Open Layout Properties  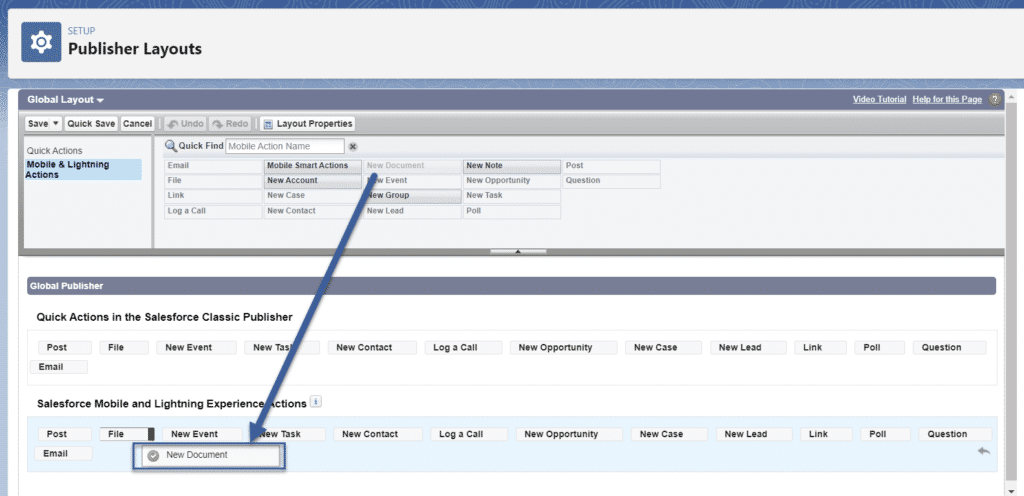pyautogui.click(x=308, y=124)
